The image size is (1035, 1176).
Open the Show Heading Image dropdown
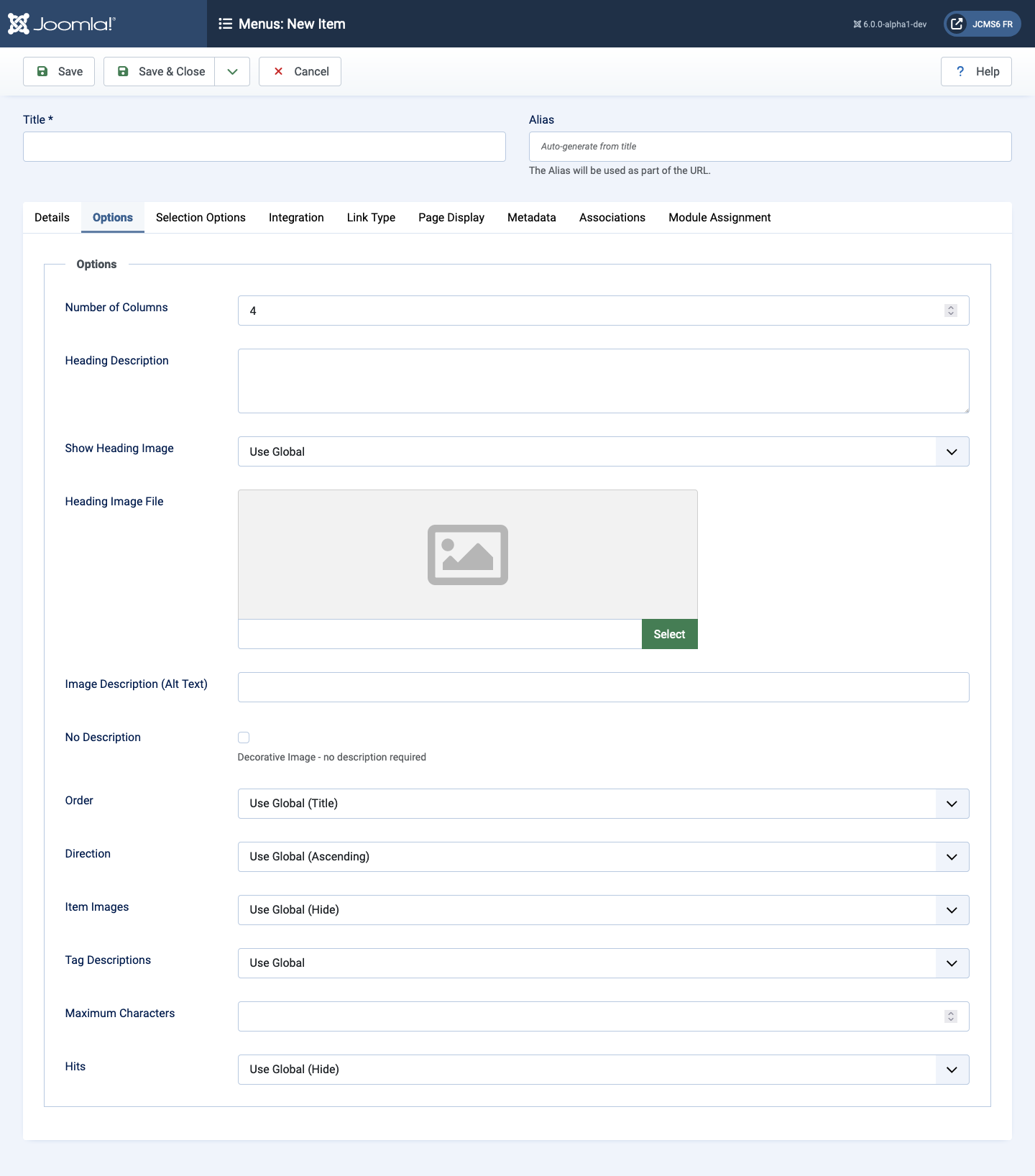coord(604,451)
